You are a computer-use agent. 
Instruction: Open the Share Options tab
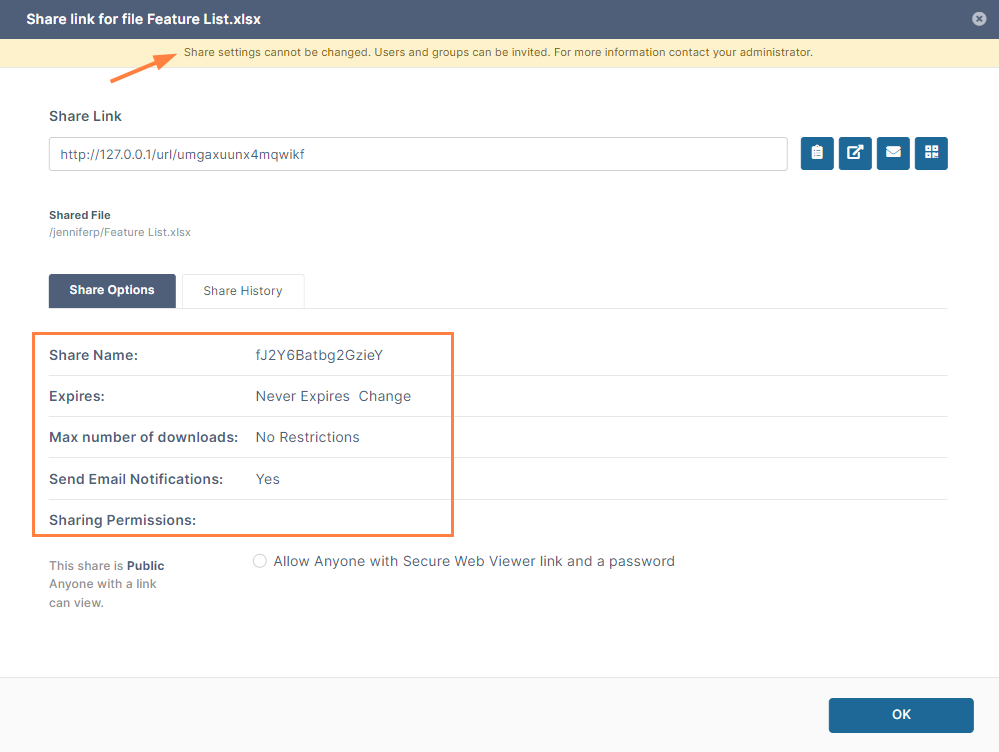coord(112,291)
